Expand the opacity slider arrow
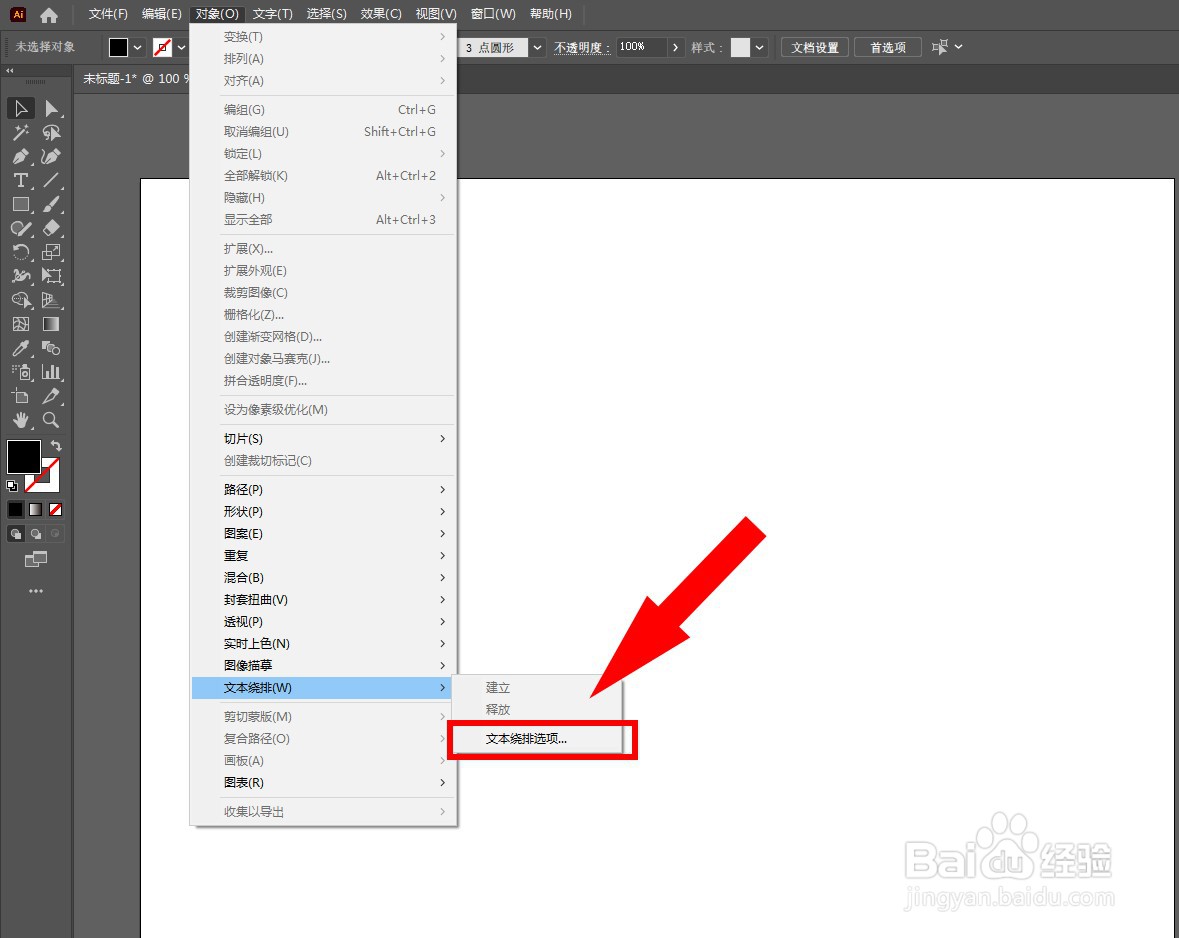Screen dimensions: 1179x938 675,47
